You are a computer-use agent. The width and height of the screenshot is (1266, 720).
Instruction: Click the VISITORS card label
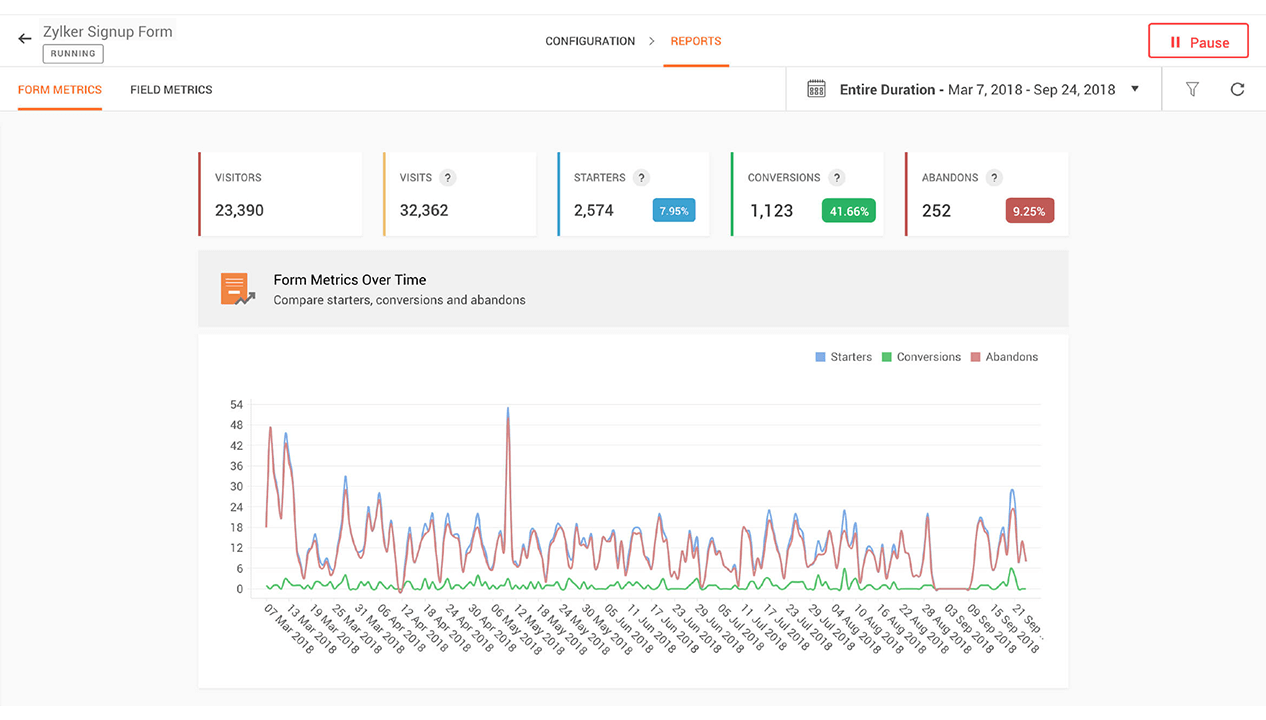238,178
